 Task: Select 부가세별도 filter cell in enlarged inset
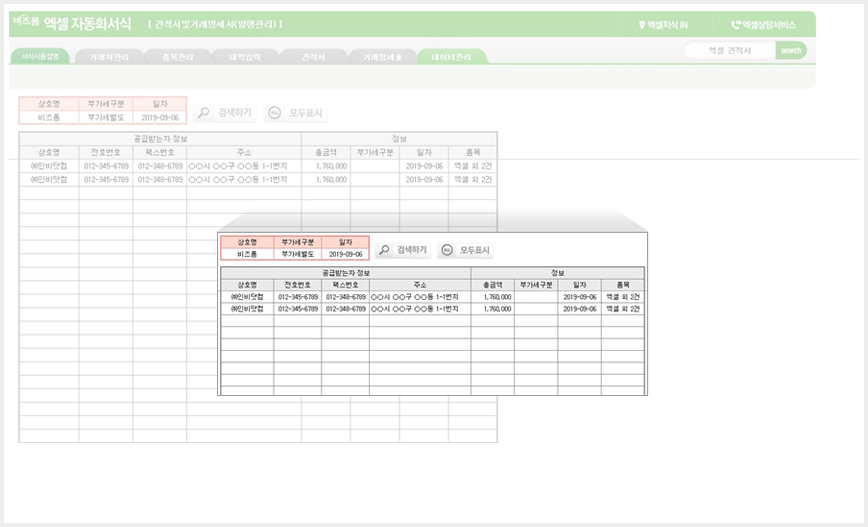click(297, 254)
